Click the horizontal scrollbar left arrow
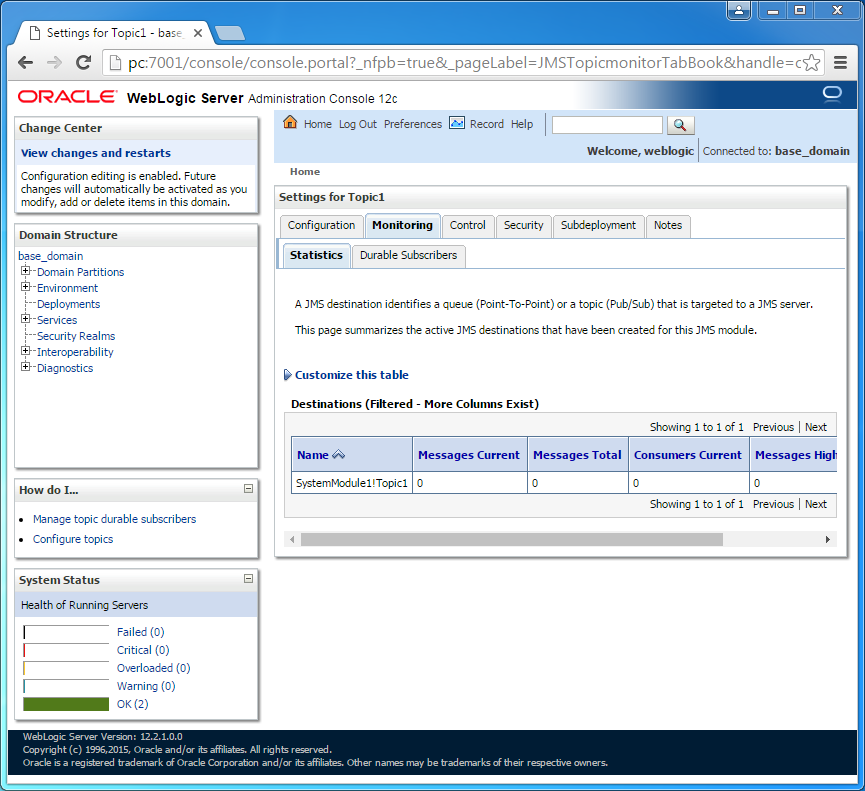Image resolution: width=865 pixels, height=791 pixels. (x=292, y=539)
